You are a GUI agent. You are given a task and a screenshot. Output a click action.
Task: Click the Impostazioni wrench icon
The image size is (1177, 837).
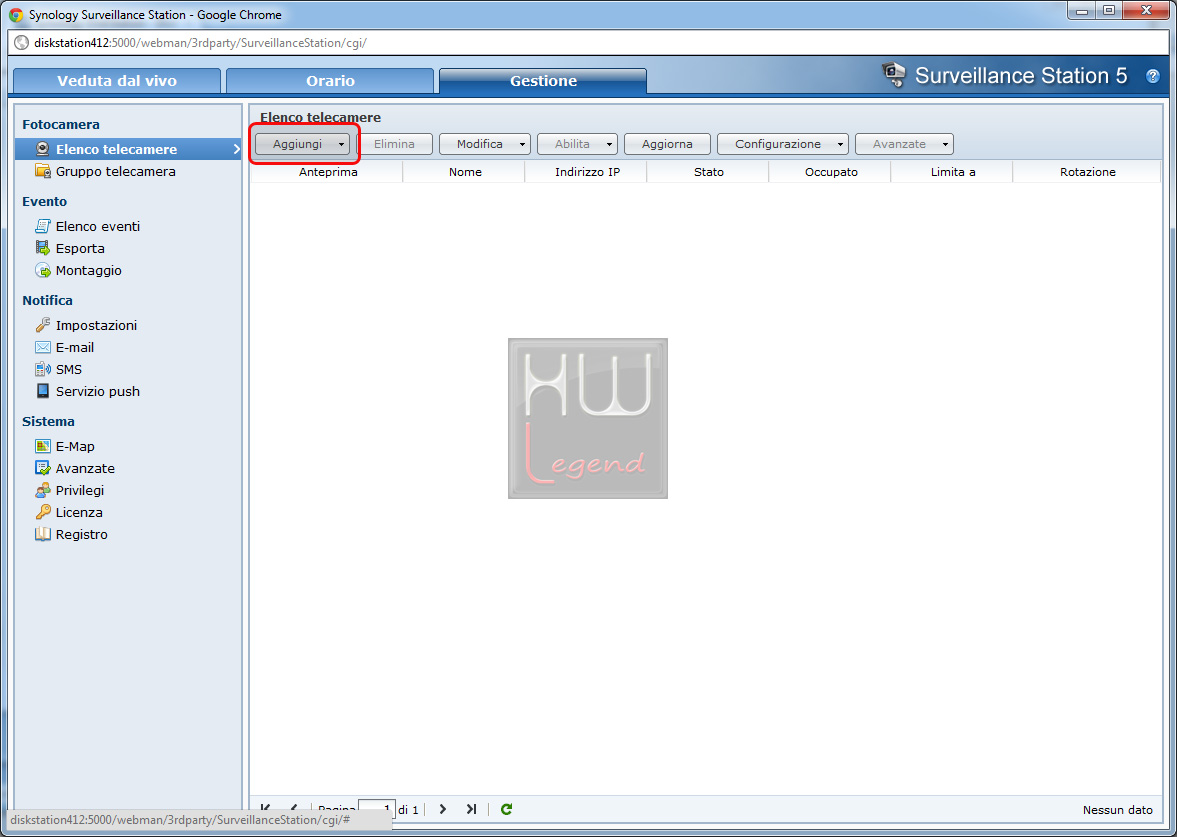tap(43, 325)
